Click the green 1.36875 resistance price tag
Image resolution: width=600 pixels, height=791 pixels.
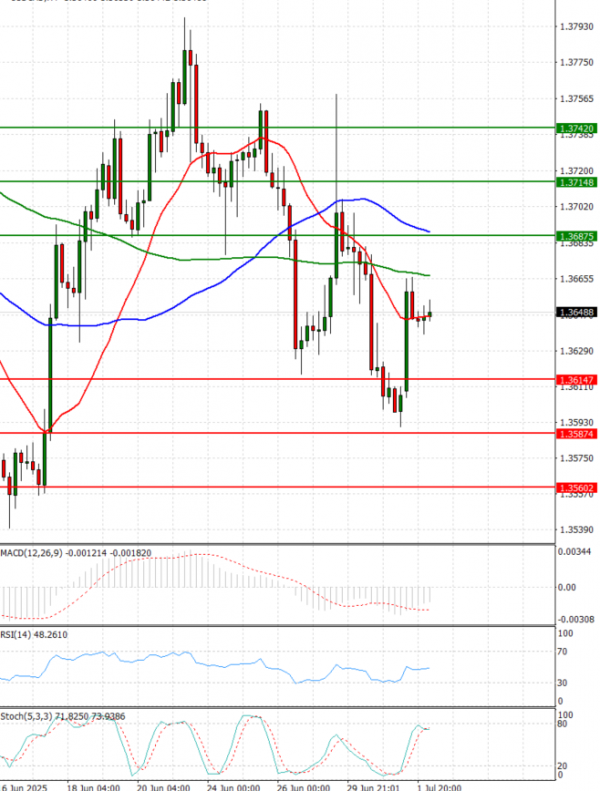pyautogui.click(x=576, y=236)
